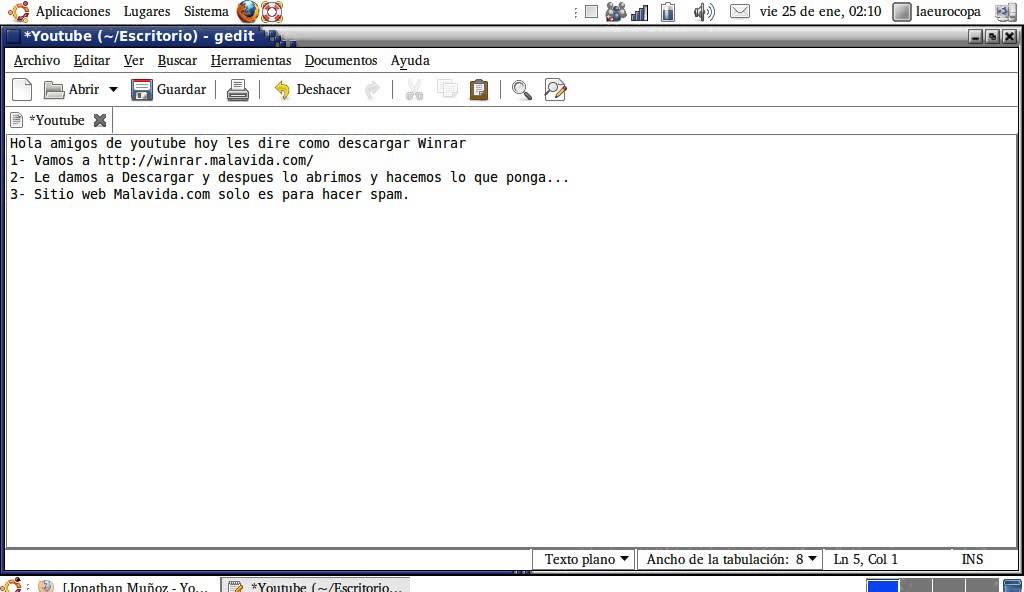Viewport: 1024px width, 592px height.
Task: Switch to Jonathan Muñoz browser window in taskbar
Action: tap(123, 585)
